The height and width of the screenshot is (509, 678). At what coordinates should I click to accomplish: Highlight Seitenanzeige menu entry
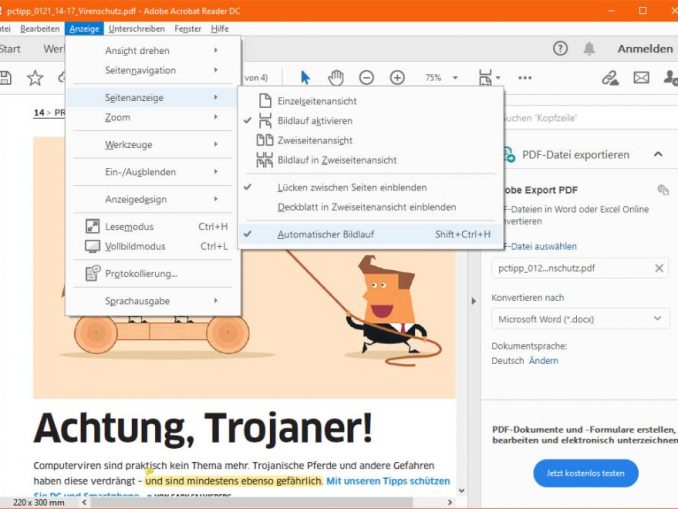153,98
